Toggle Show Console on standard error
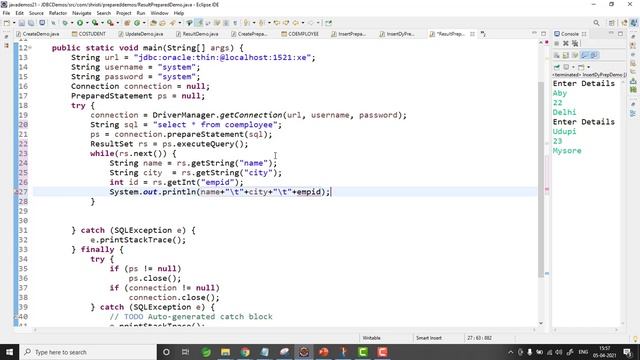Image resolution: width=640 pixels, height=360 pixels. click(x=594, y=55)
